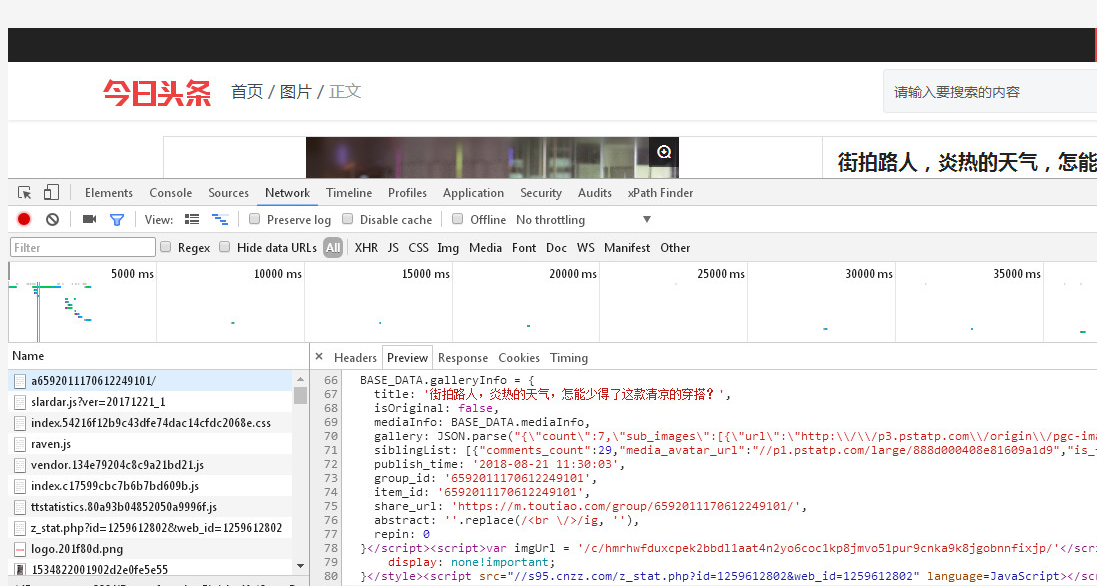Image resolution: width=1097 pixels, height=586 pixels.
Task: Open the Timeline tab
Action: pos(349,193)
